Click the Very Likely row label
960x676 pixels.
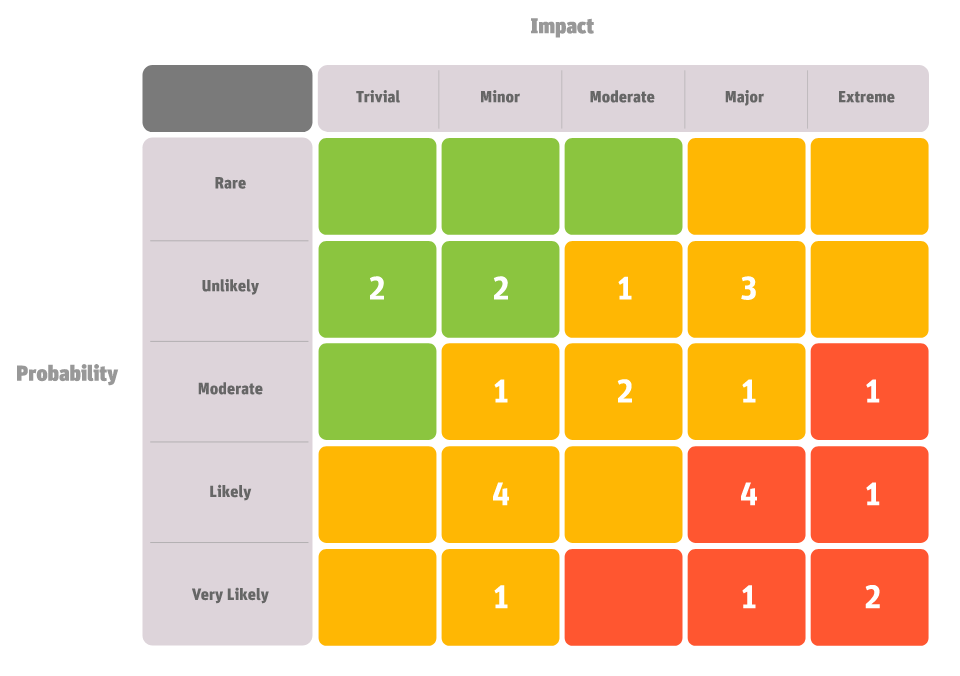[x=230, y=595]
